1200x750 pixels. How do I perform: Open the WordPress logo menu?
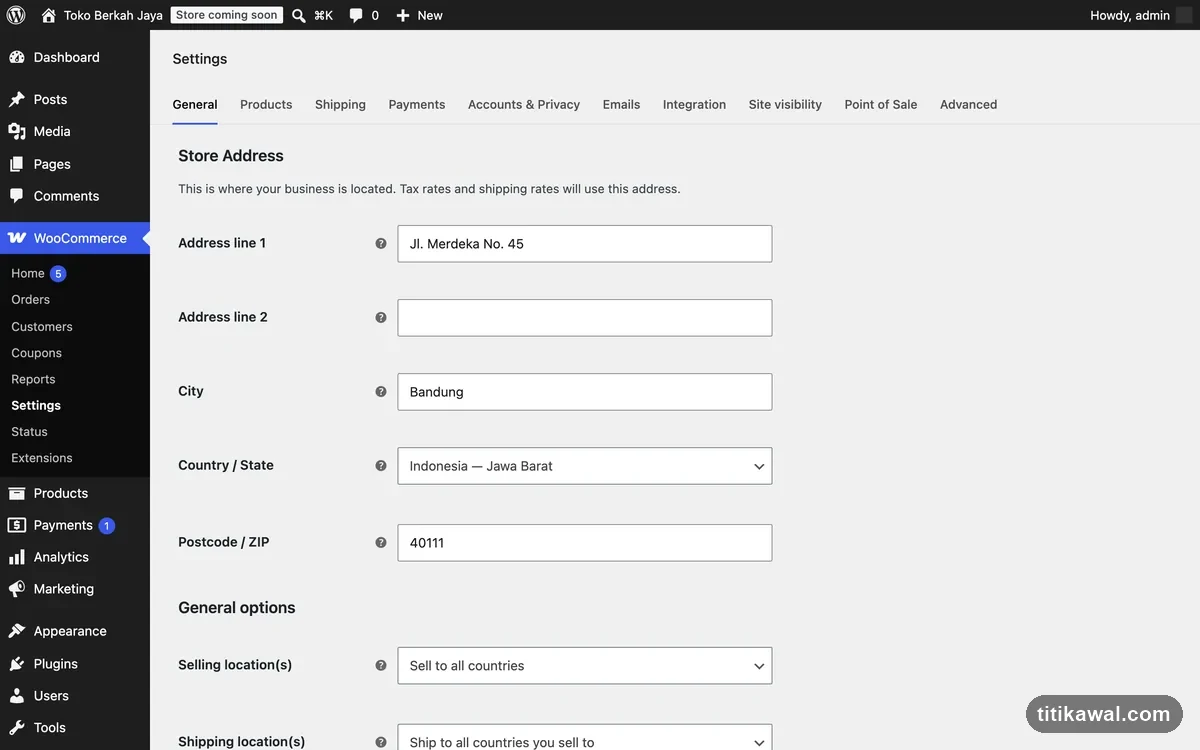[x=16, y=15]
